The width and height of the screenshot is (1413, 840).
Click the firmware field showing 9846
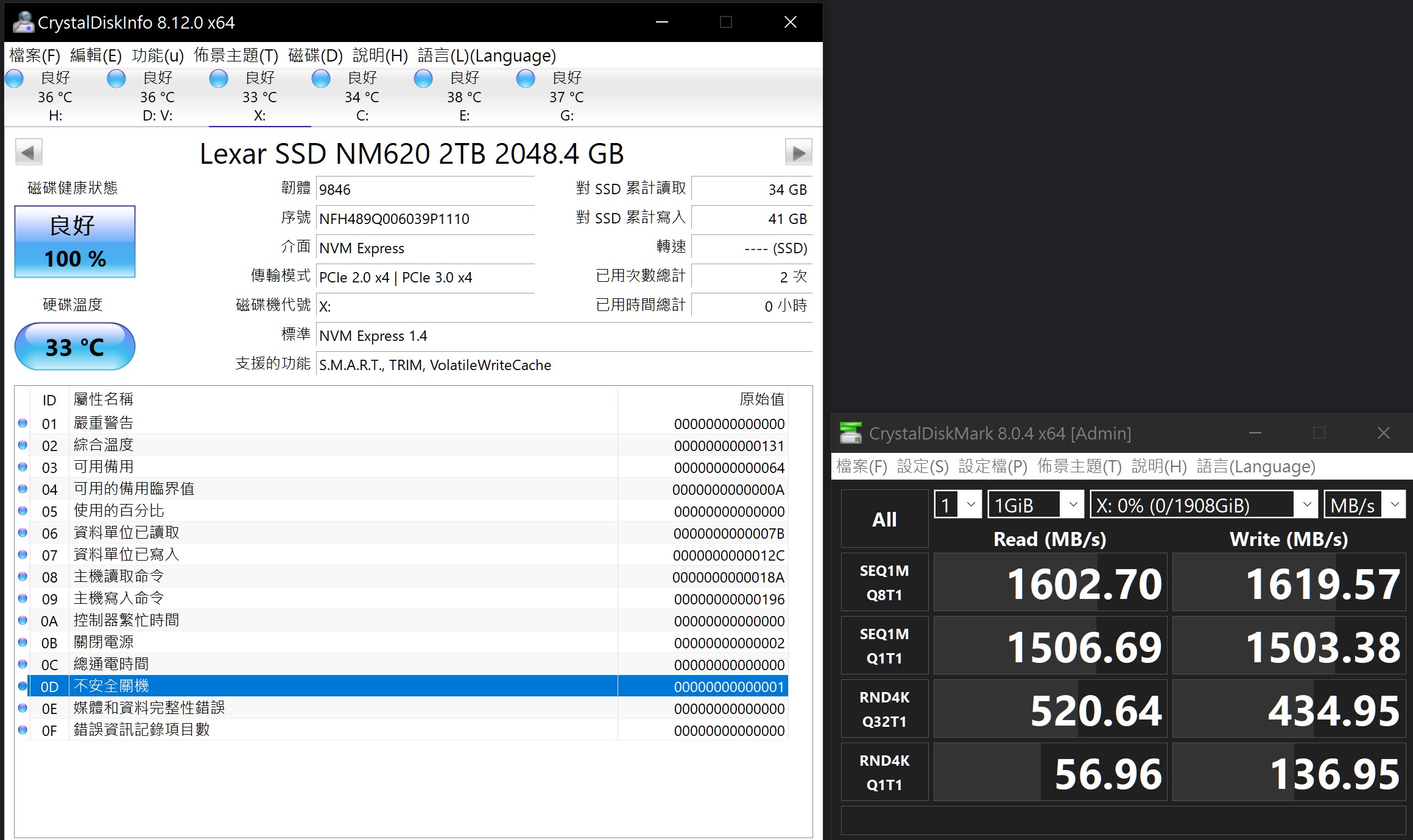[425, 190]
